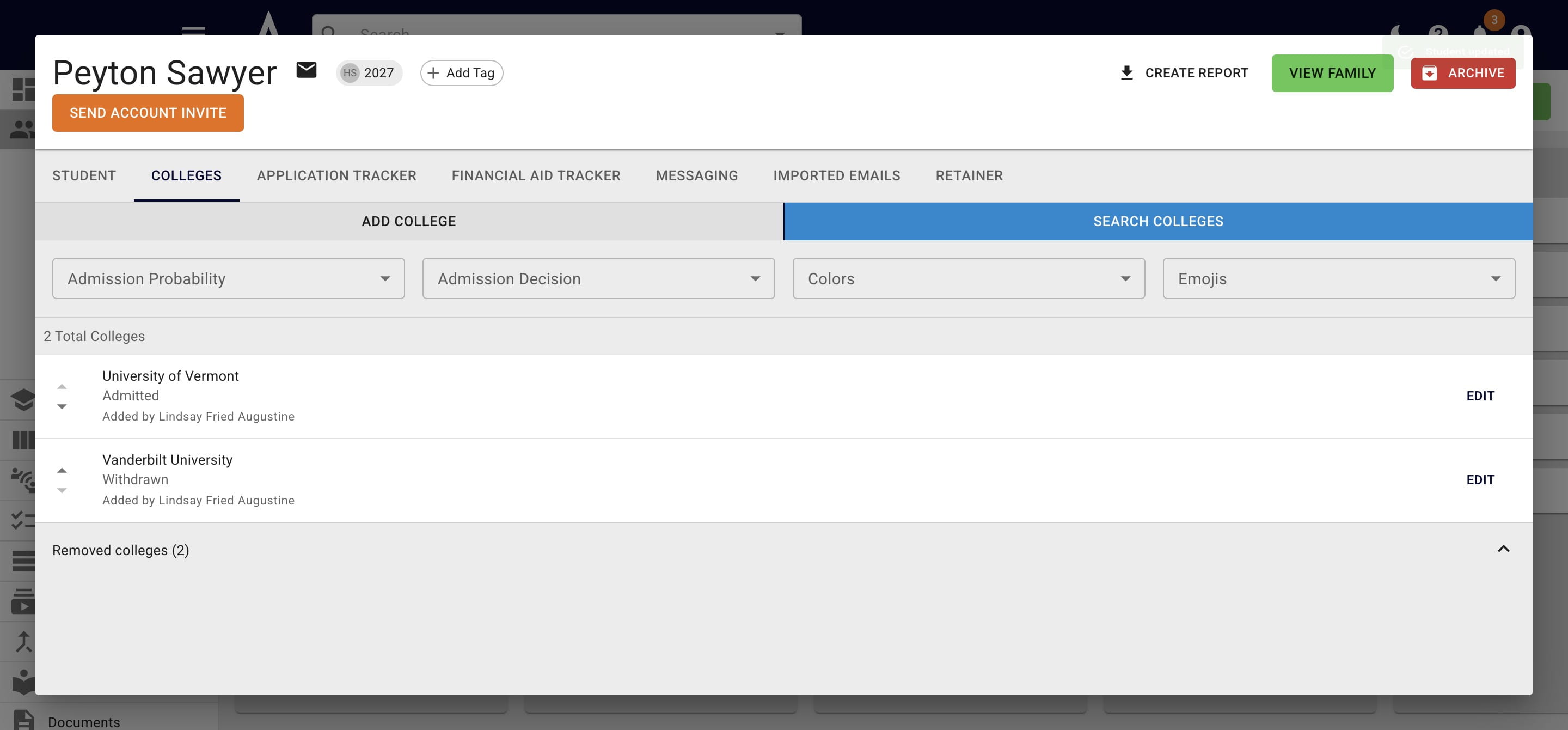Open the video library icon in background sidebar
The height and width of the screenshot is (730, 1568).
(x=23, y=601)
